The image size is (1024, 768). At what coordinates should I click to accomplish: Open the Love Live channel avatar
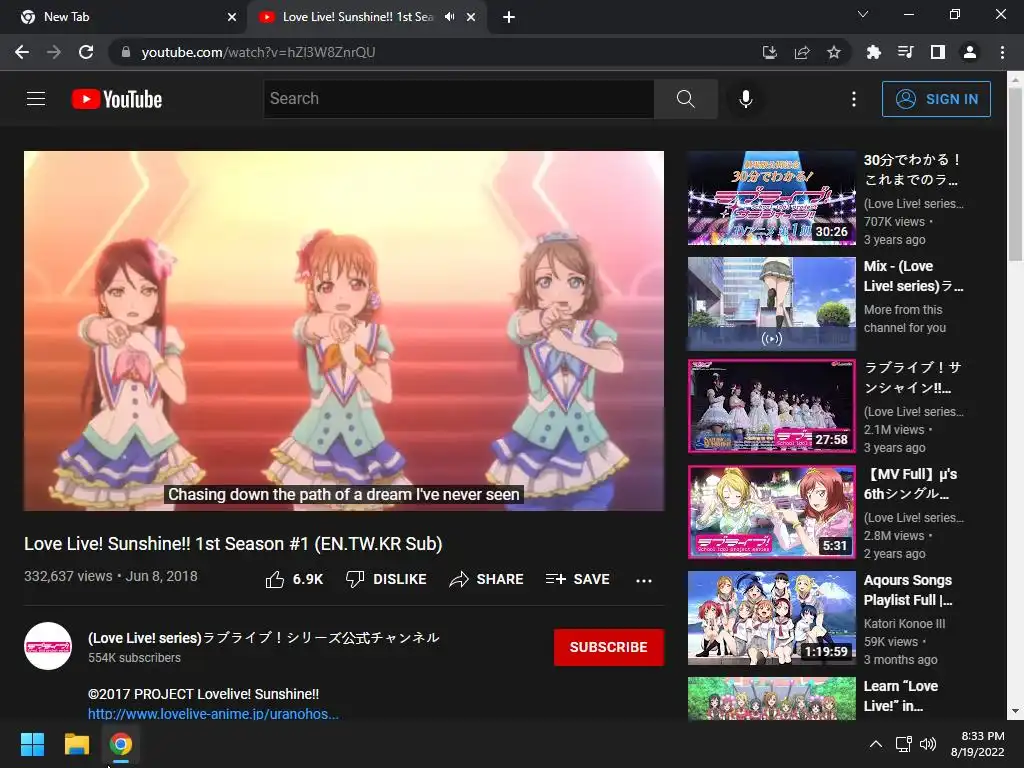click(48, 646)
